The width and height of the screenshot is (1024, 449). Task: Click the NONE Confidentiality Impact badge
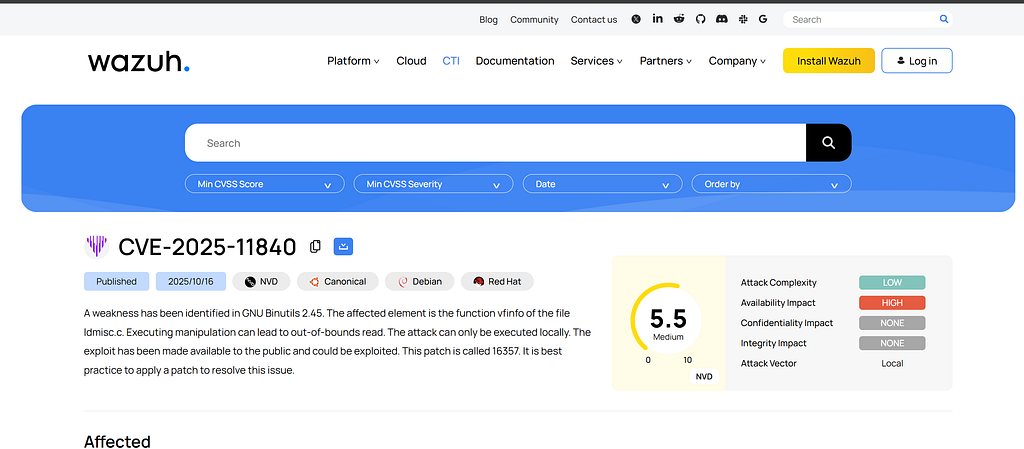click(x=892, y=323)
